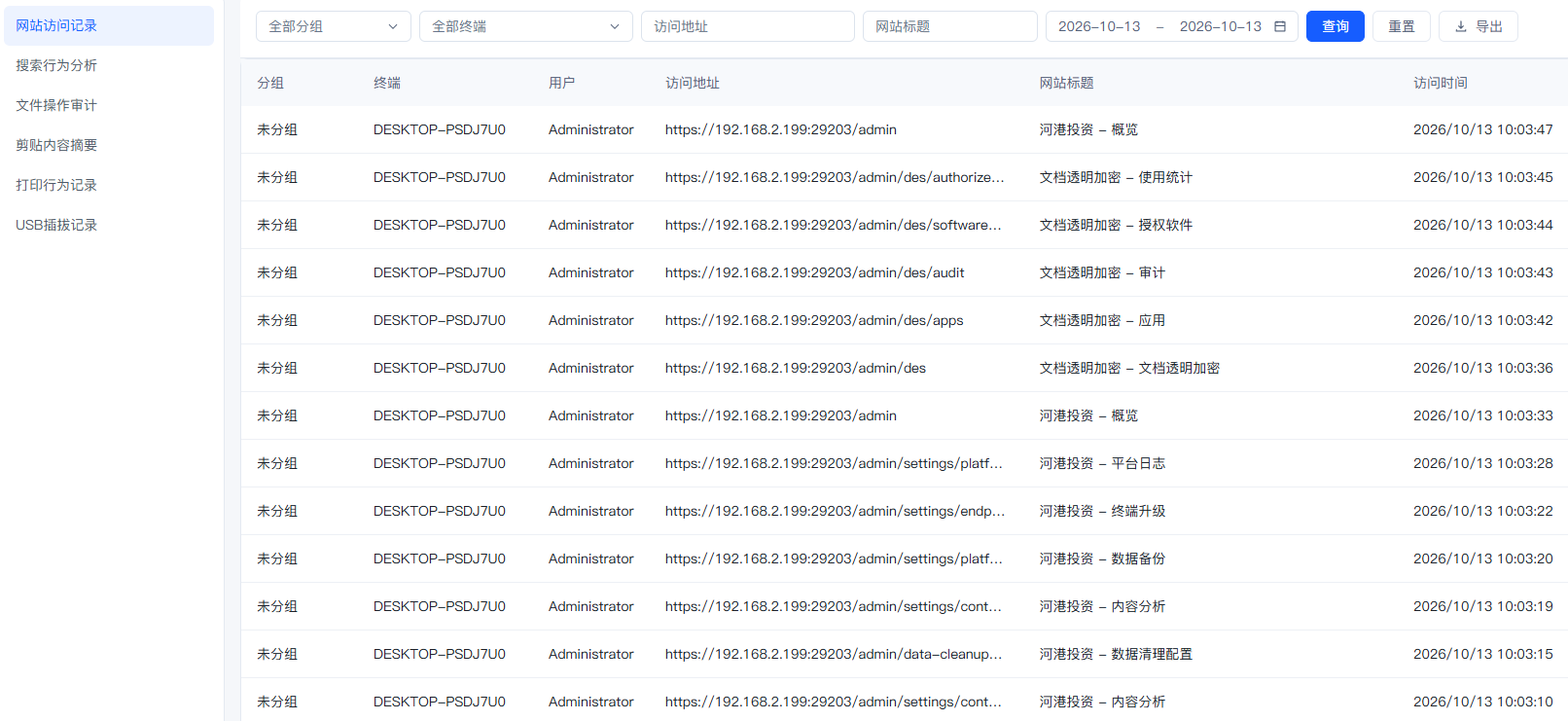Click the 网站标题 column header

(x=1066, y=83)
